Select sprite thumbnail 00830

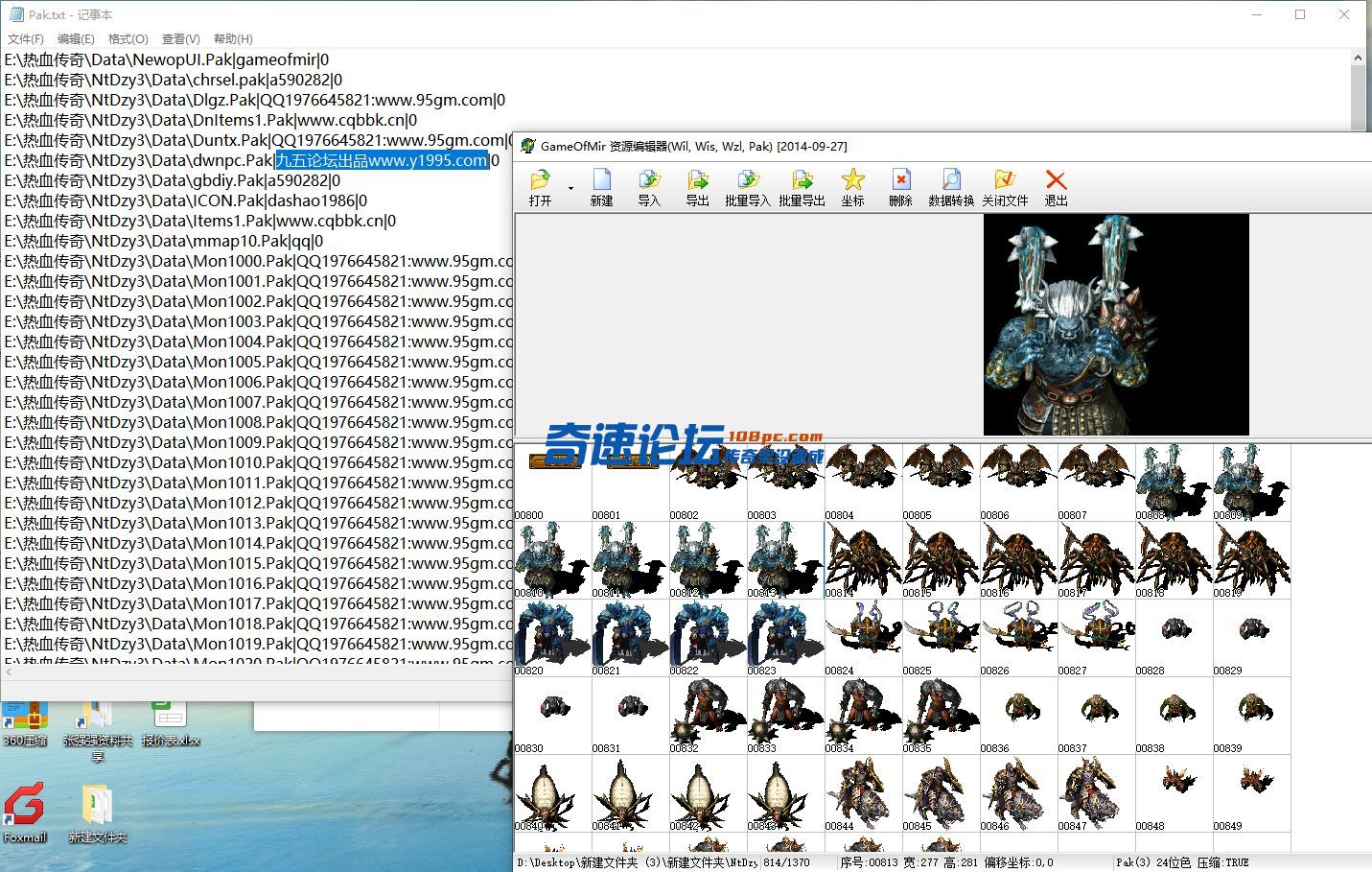point(553,716)
